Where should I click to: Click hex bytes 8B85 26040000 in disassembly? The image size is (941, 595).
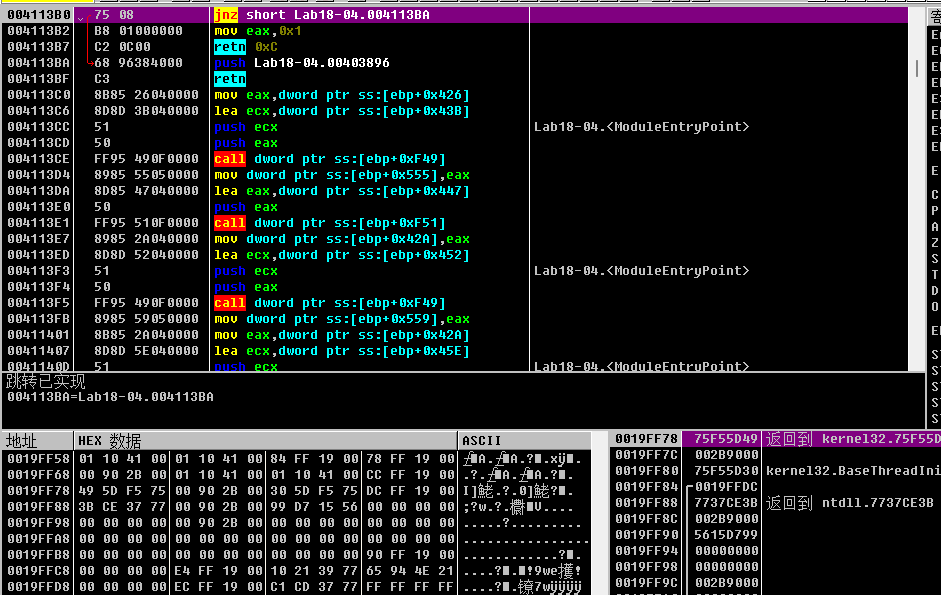pyautogui.click(x=146, y=95)
